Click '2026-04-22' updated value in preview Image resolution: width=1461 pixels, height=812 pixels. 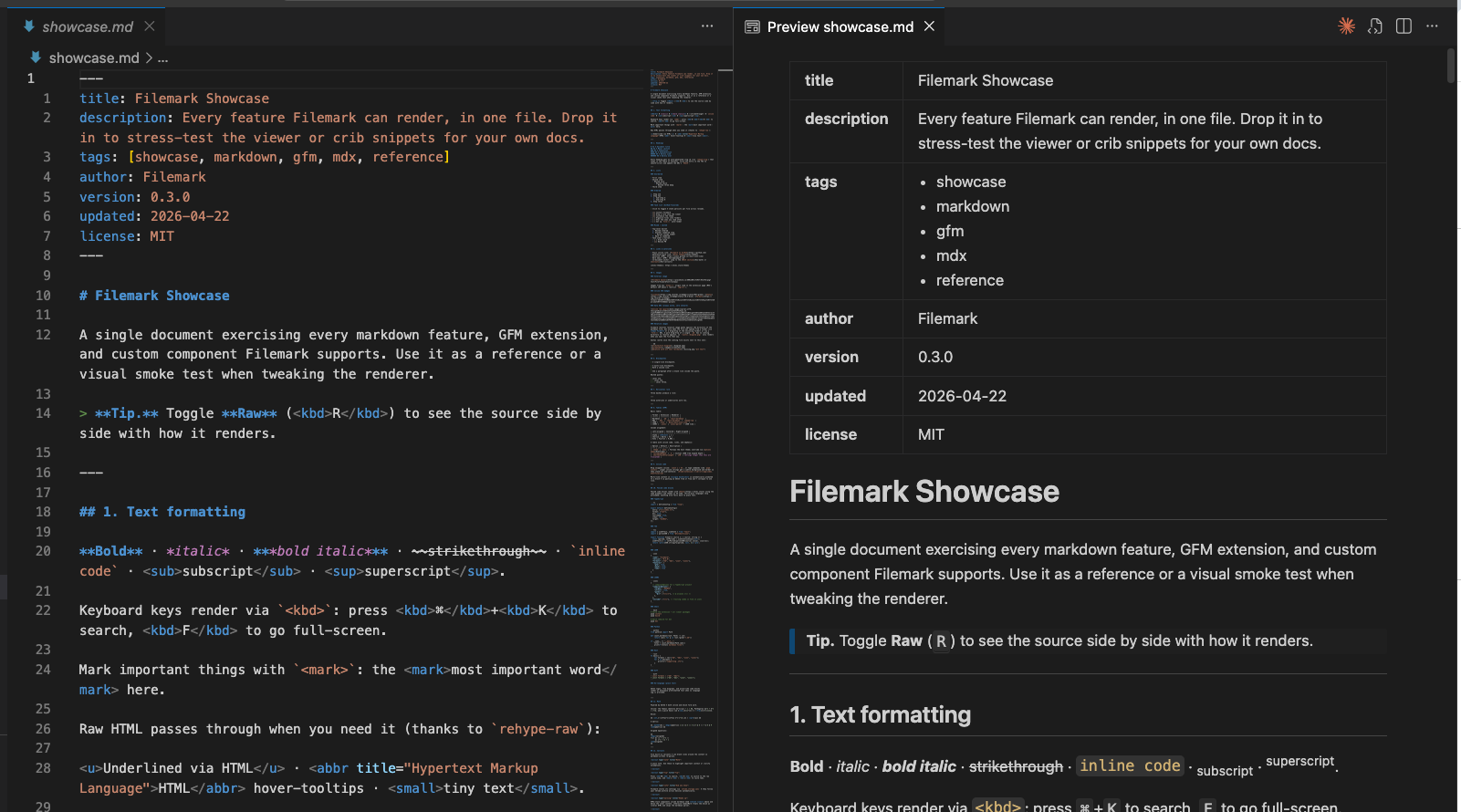coord(962,396)
